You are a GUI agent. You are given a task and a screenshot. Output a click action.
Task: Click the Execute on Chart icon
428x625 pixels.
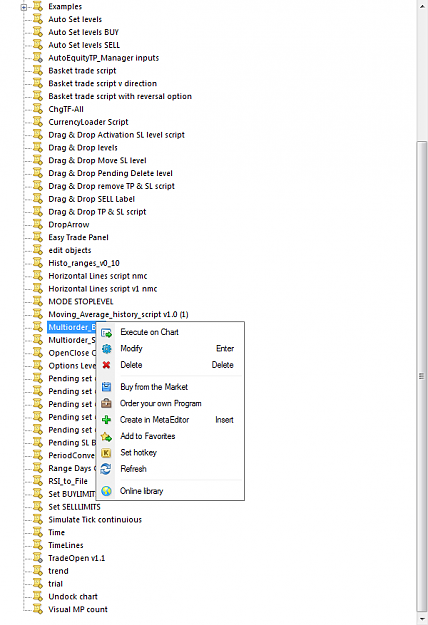pyautogui.click(x=106, y=333)
